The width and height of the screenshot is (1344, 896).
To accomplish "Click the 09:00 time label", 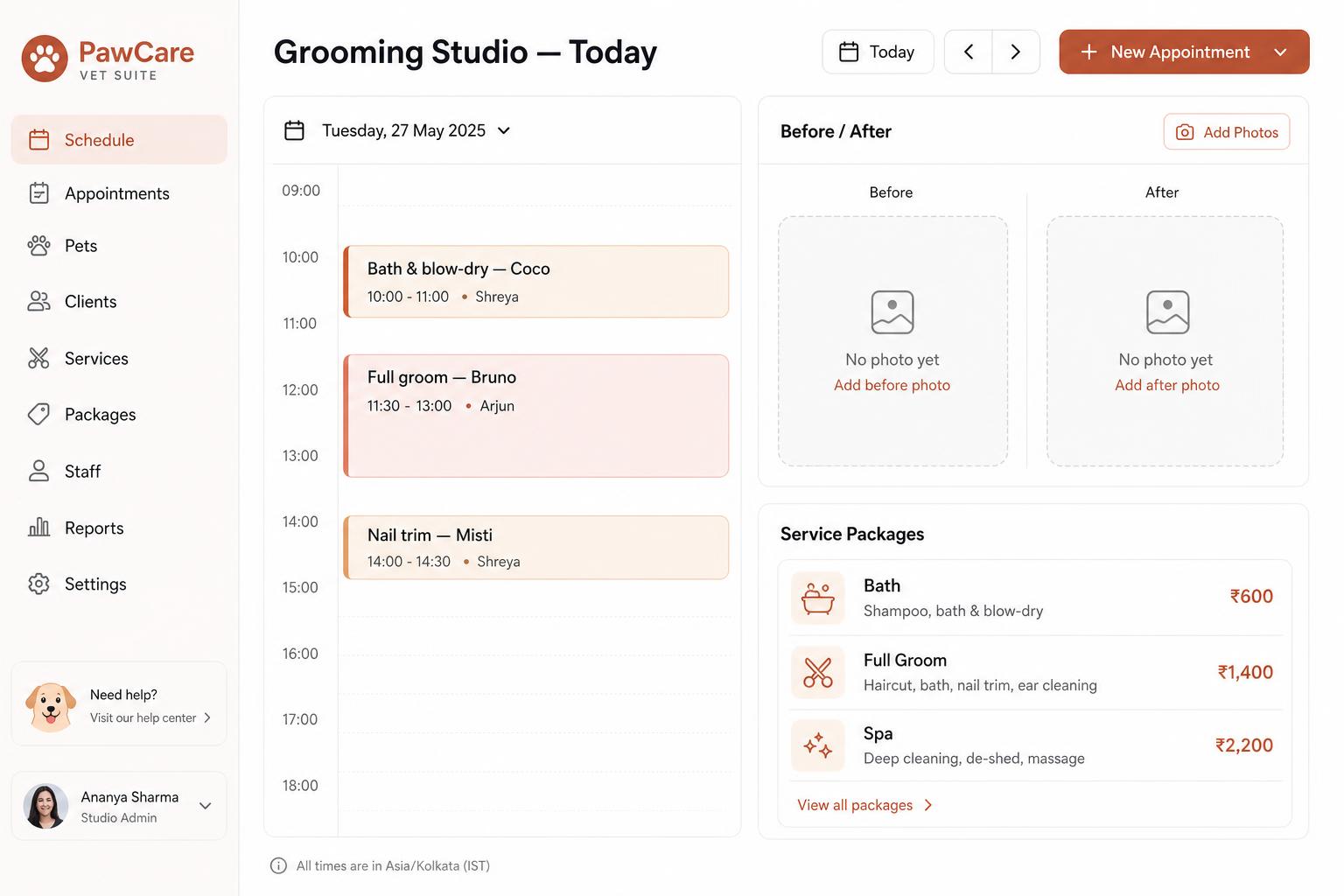I will coord(301,191).
